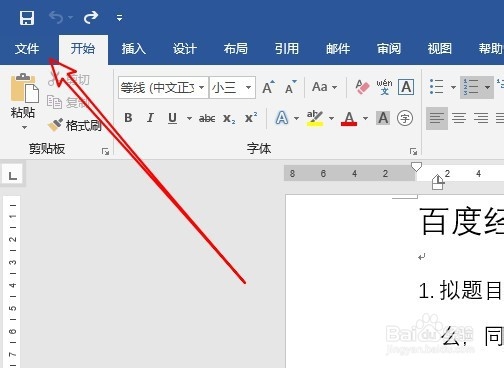Screen dimensions: 504x368
Task: Switch to the 邮件 (Mailings) tab
Action: (338, 49)
